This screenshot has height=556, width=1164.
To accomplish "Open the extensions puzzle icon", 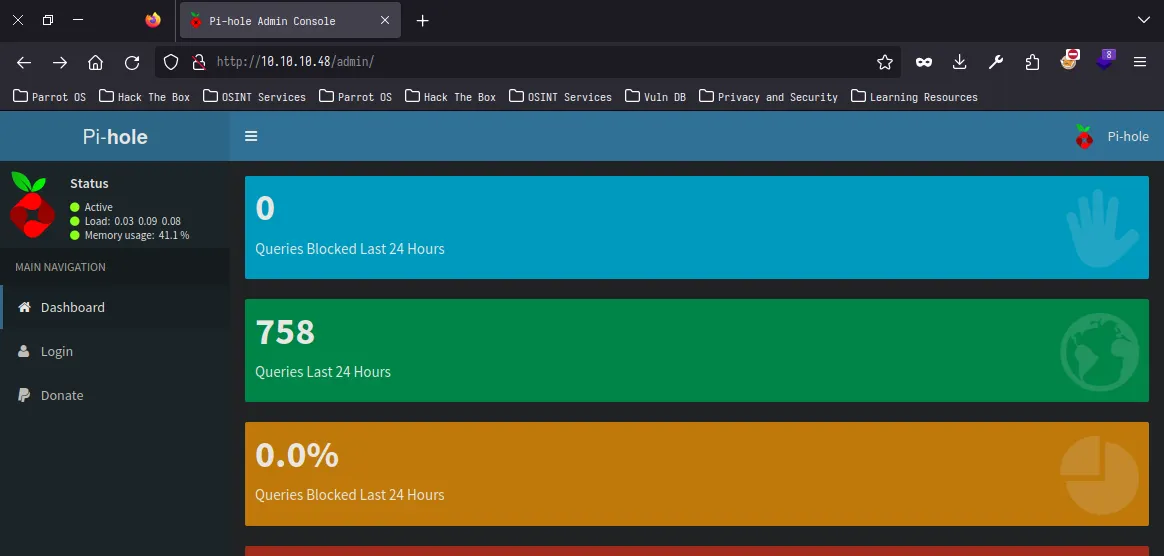I will point(1032,62).
